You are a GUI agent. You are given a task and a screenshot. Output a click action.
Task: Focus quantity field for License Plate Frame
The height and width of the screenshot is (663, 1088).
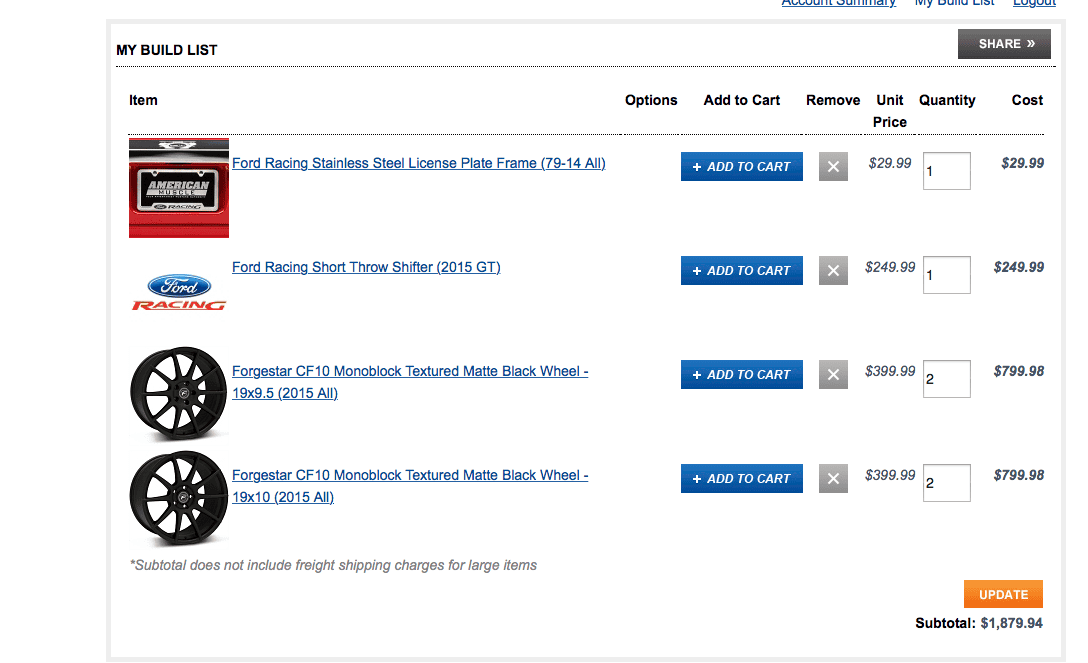946,171
